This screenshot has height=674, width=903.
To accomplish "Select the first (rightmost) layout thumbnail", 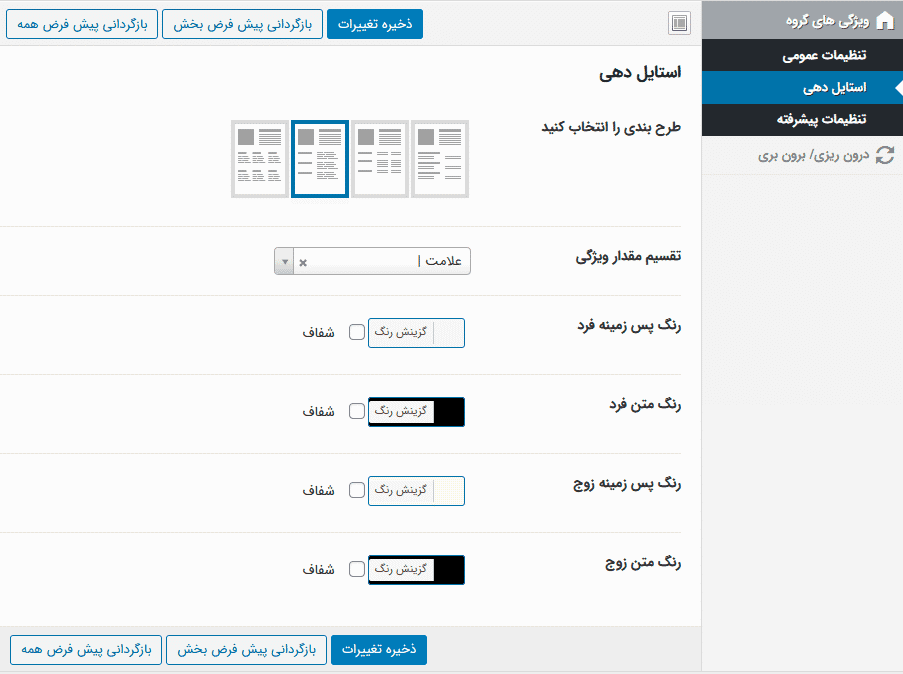I will [x=439, y=159].
